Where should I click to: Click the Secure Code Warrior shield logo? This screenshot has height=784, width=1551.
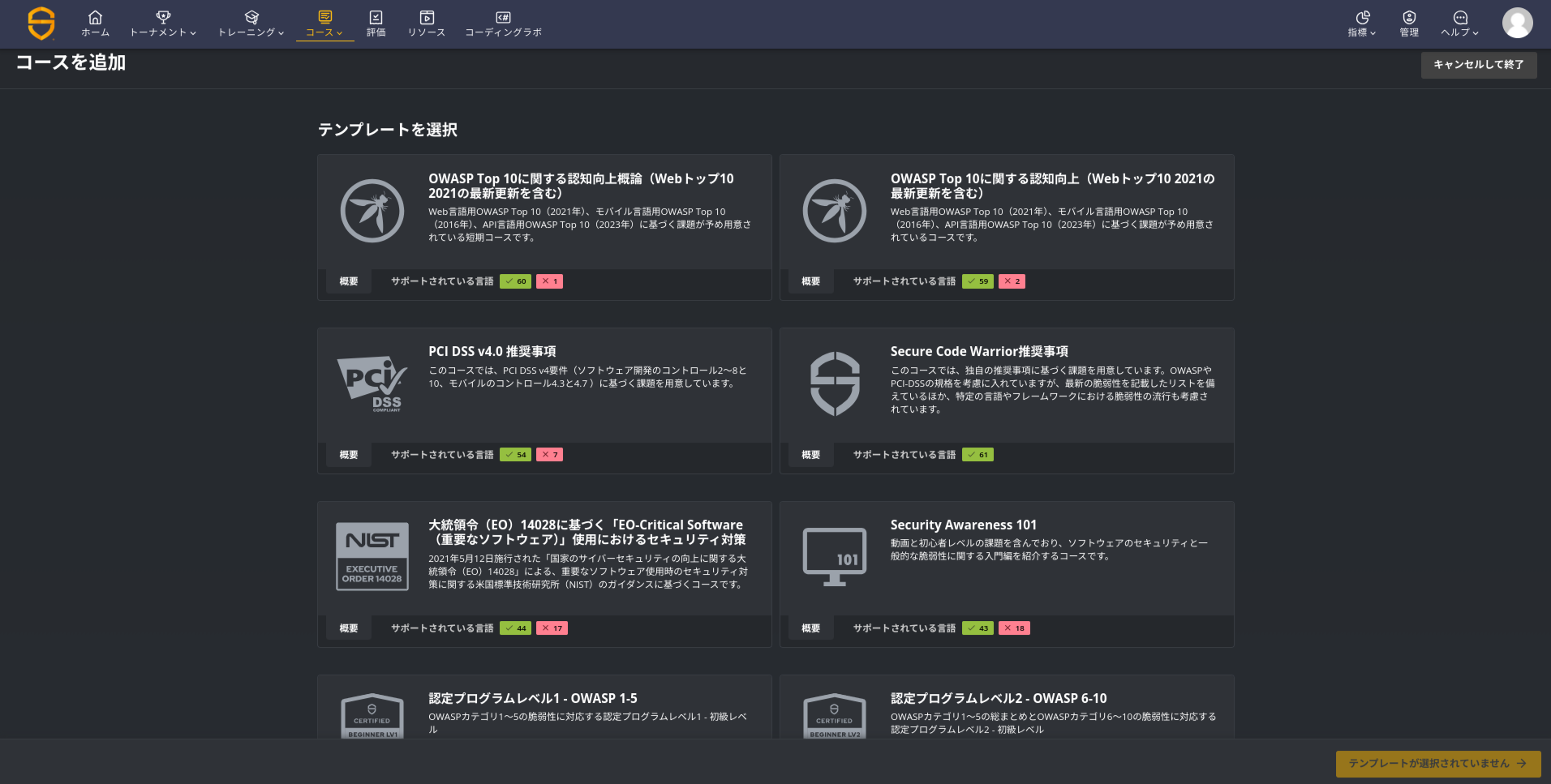point(41,24)
